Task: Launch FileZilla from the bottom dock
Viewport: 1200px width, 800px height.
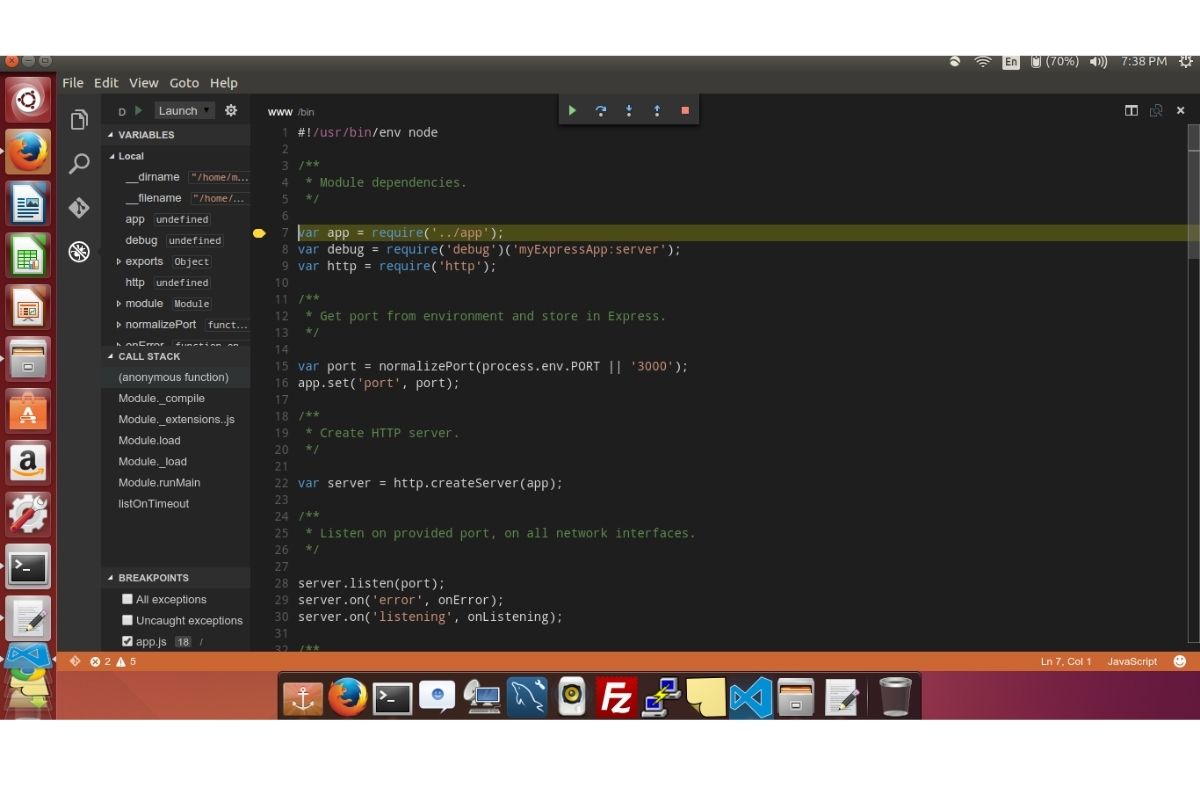Action: [x=616, y=697]
